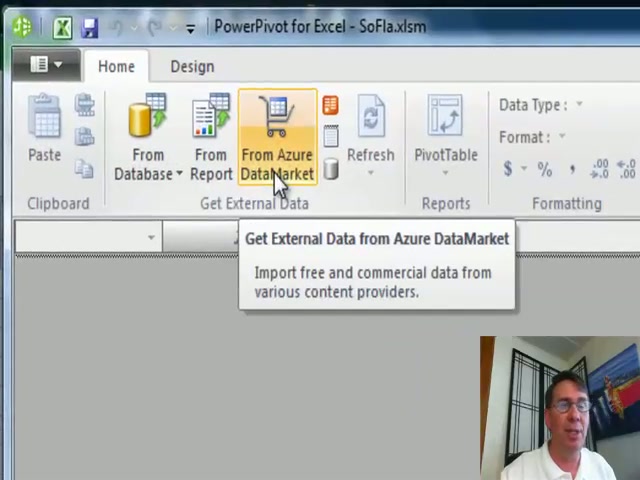The image size is (640, 480).
Task: Click the From Report button
Action: click(211, 137)
